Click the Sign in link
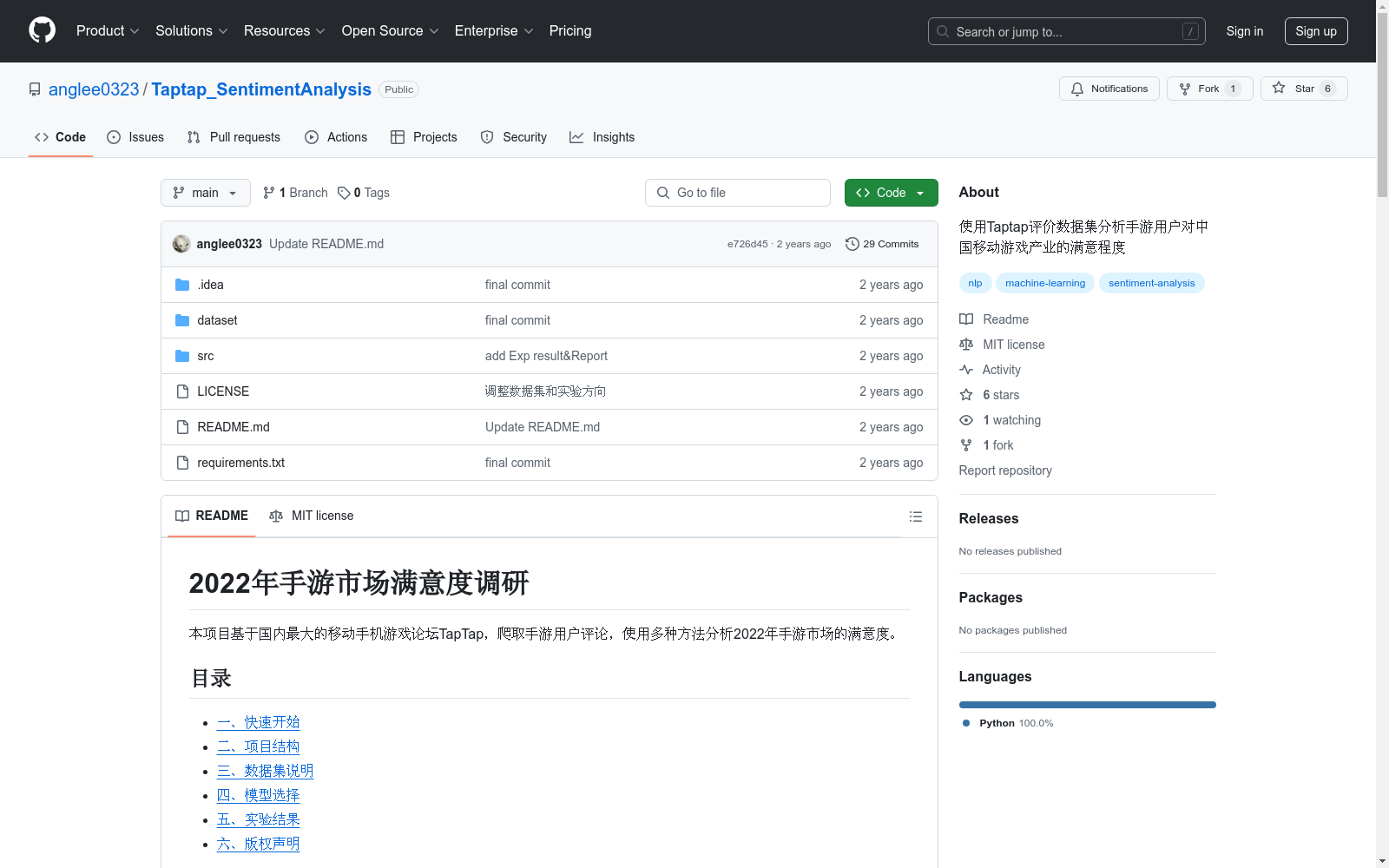Viewport: 1389px width, 868px height. pyautogui.click(x=1245, y=31)
